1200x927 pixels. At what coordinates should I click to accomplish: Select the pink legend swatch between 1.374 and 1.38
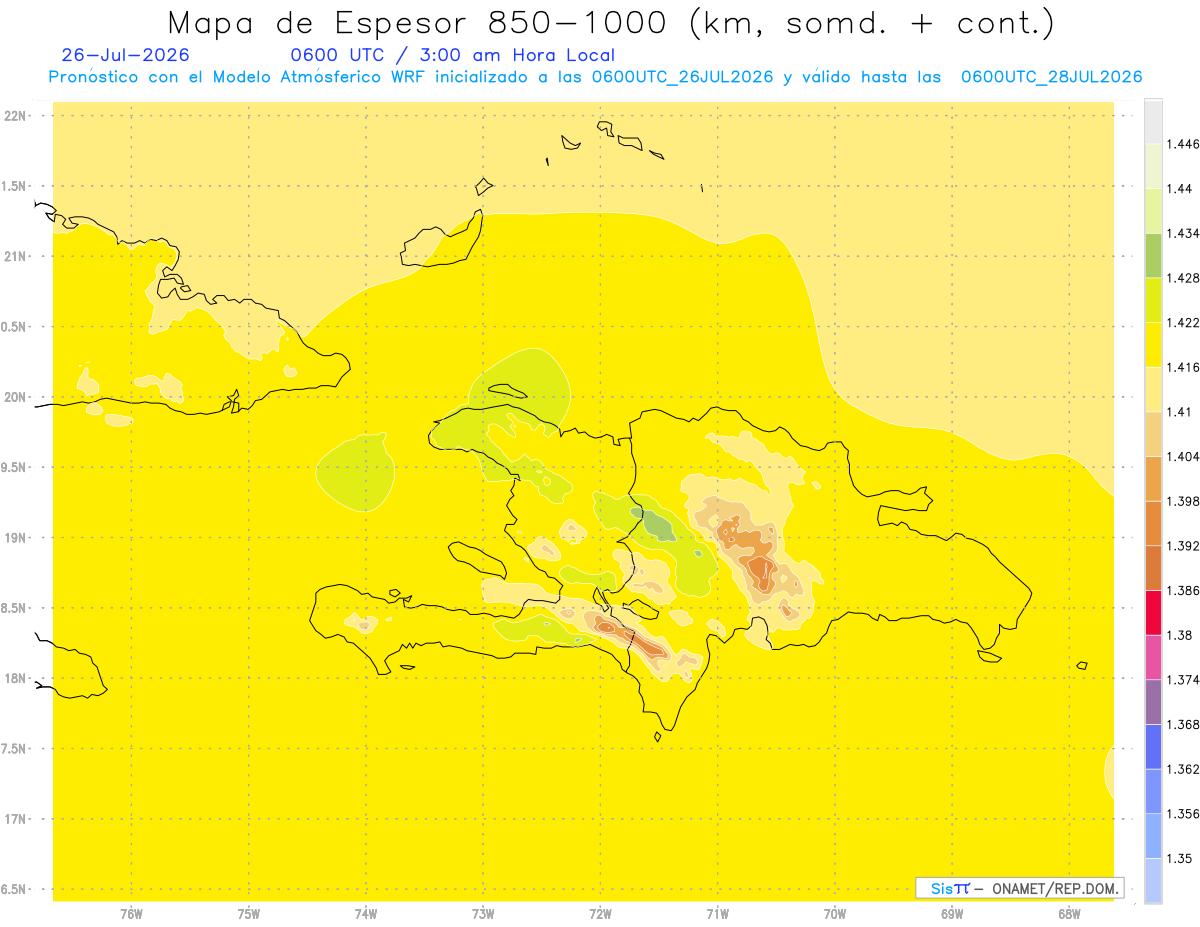click(1153, 657)
